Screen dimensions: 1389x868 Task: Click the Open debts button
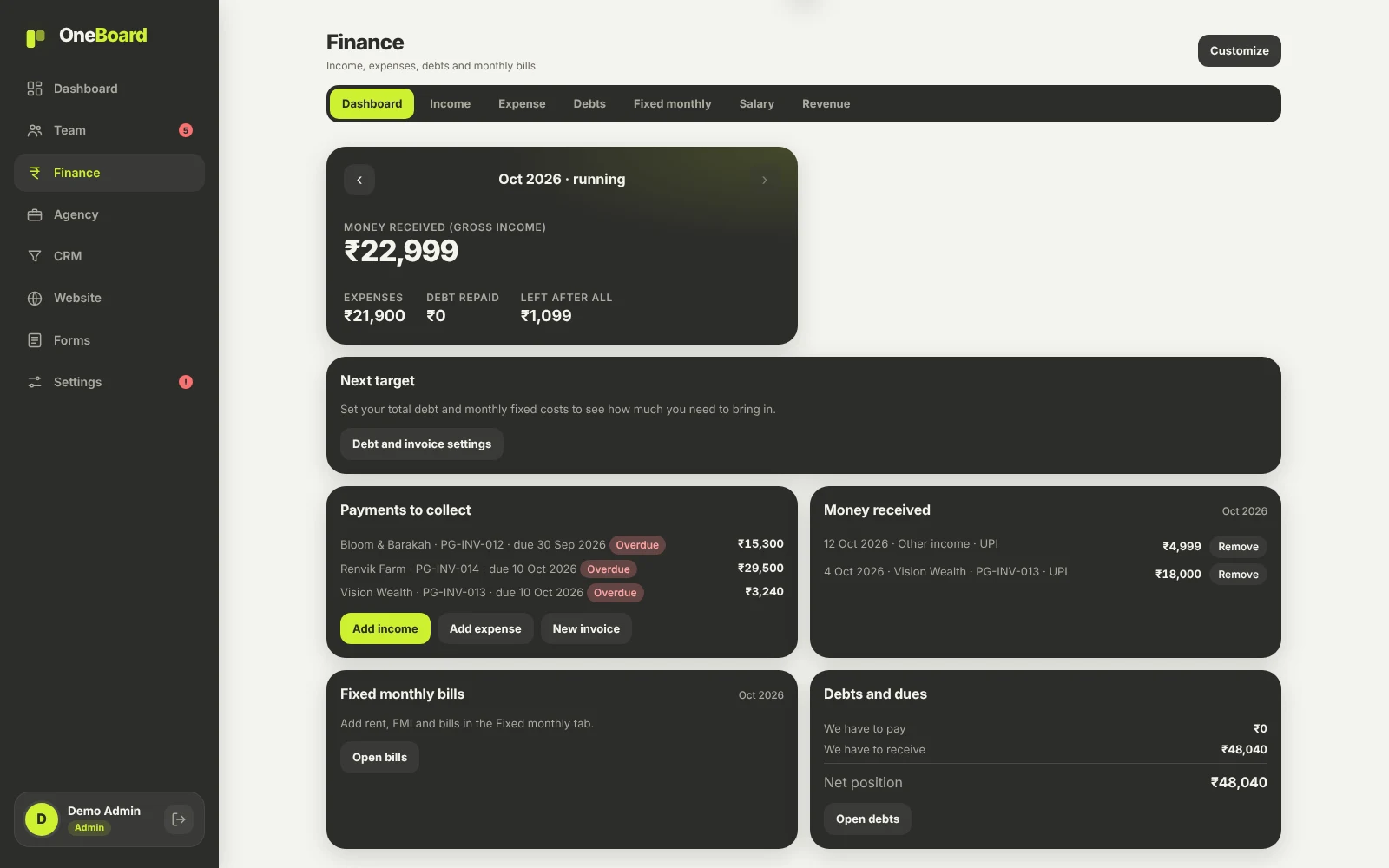click(x=867, y=819)
